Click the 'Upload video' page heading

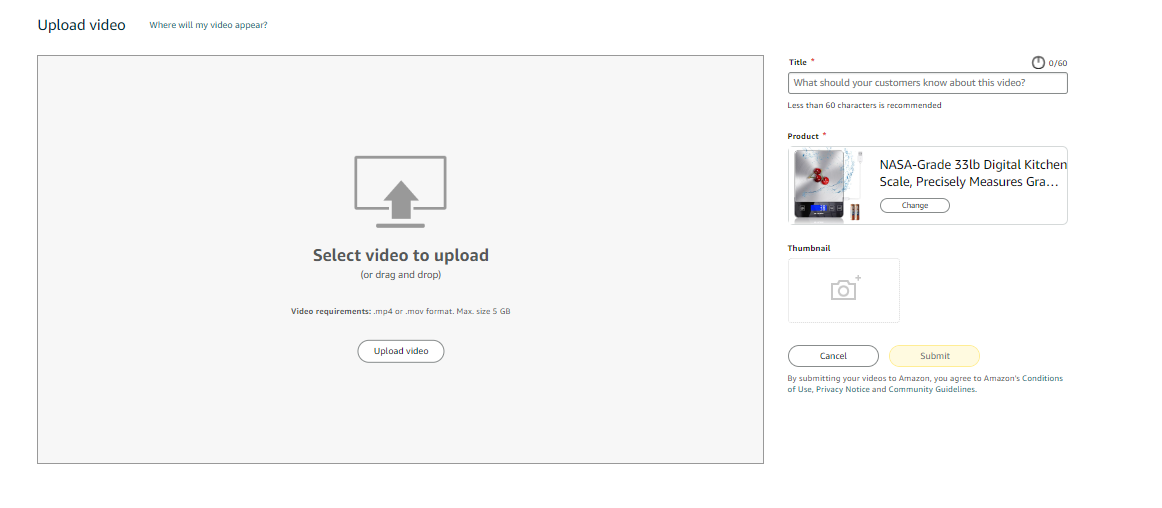click(82, 25)
